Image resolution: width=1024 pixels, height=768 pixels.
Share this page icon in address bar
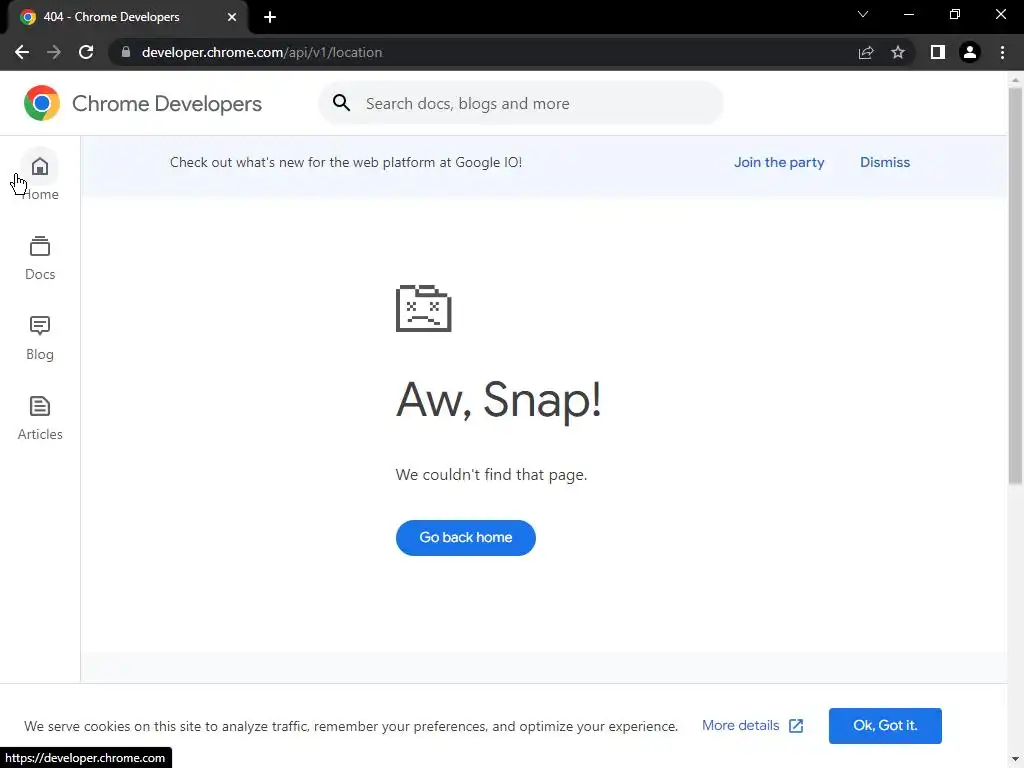click(x=866, y=52)
